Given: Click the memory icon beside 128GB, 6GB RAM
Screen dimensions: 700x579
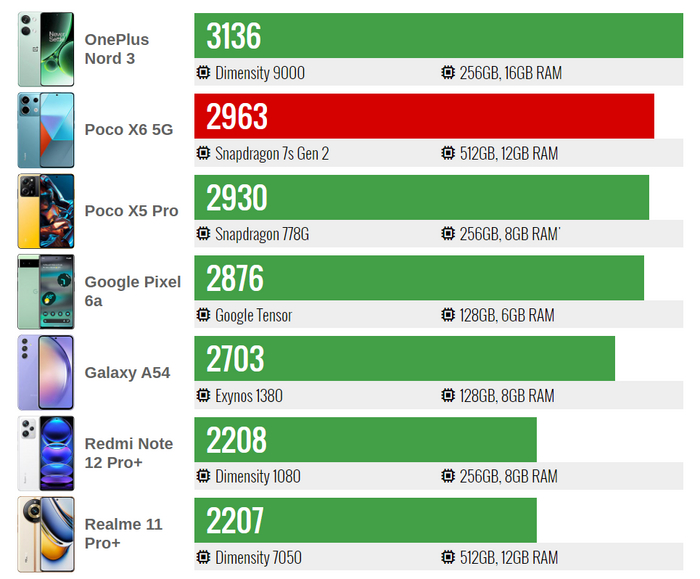Looking at the screenshot, I should tap(448, 315).
